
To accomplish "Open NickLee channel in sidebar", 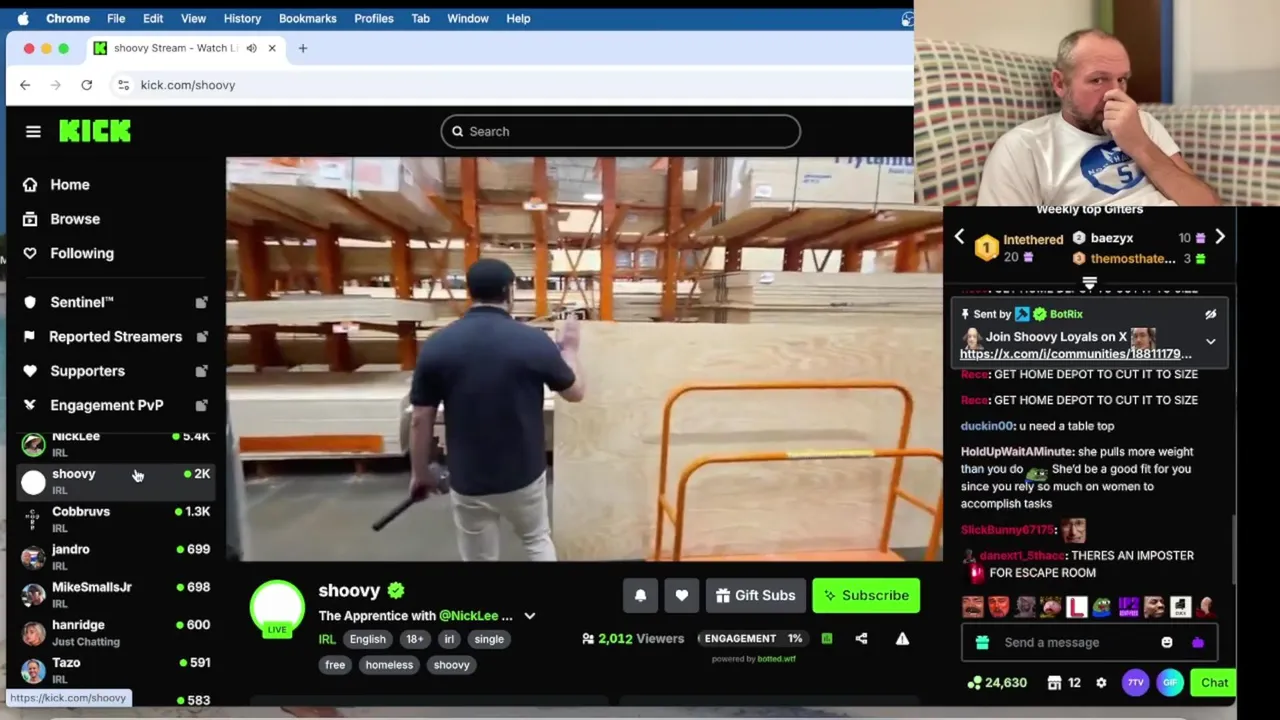I will click(x=115, y=443).
